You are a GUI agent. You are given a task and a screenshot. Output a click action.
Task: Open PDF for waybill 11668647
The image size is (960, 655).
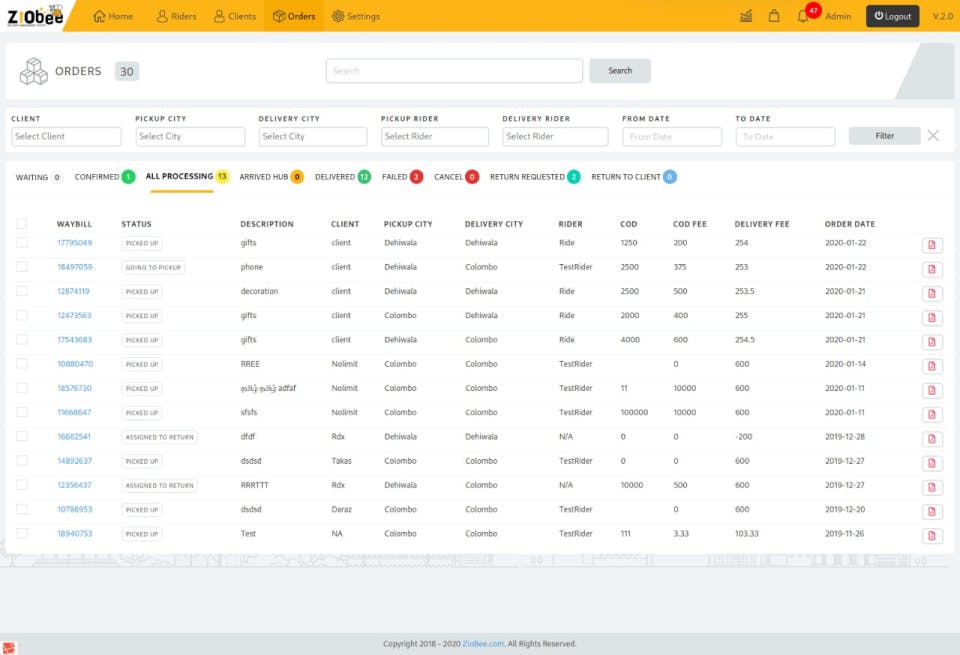tap(932, 414)
